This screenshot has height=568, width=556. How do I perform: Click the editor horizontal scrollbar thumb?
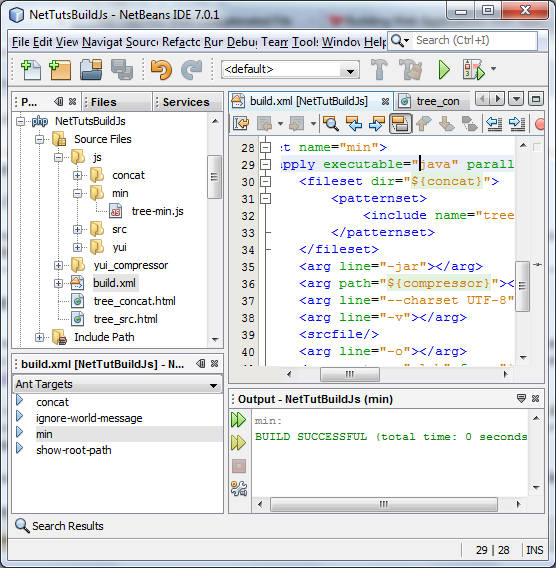click(x=350, y=374)
